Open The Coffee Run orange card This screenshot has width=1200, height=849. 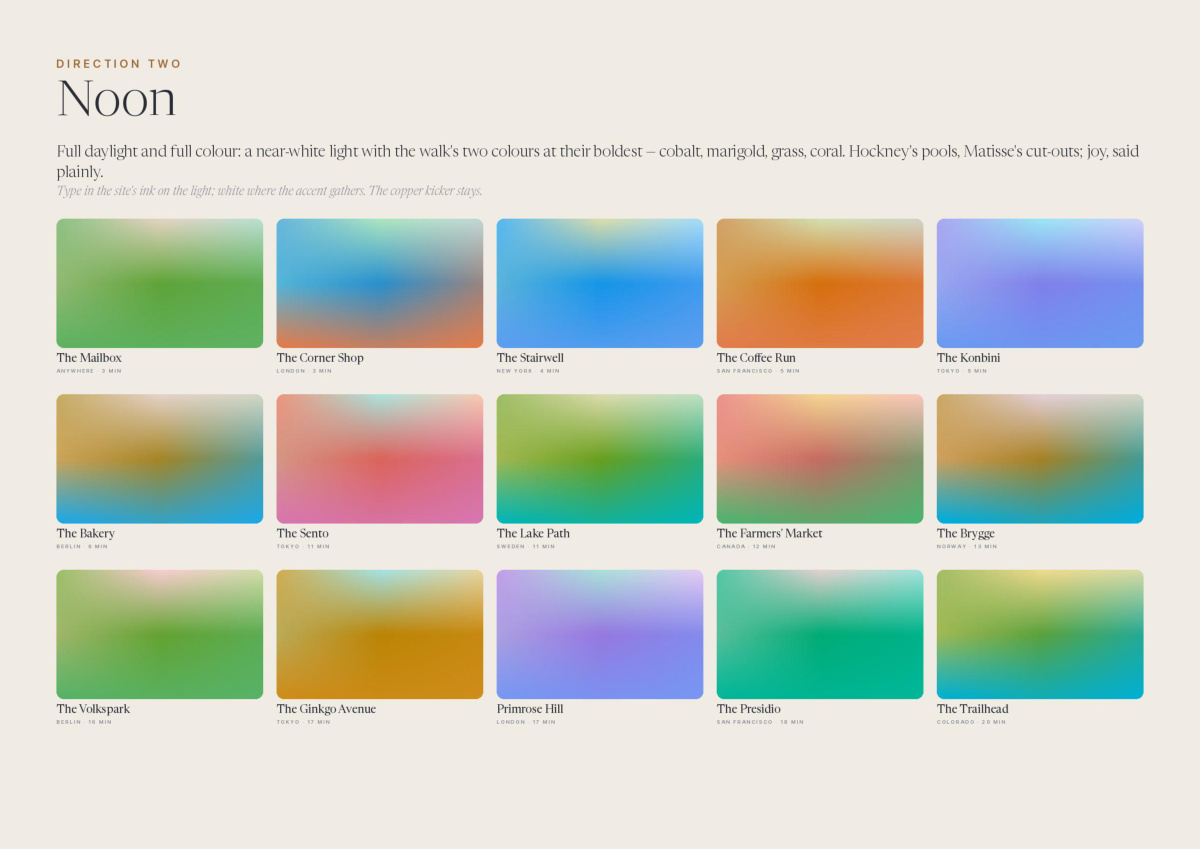pos(820,283)
